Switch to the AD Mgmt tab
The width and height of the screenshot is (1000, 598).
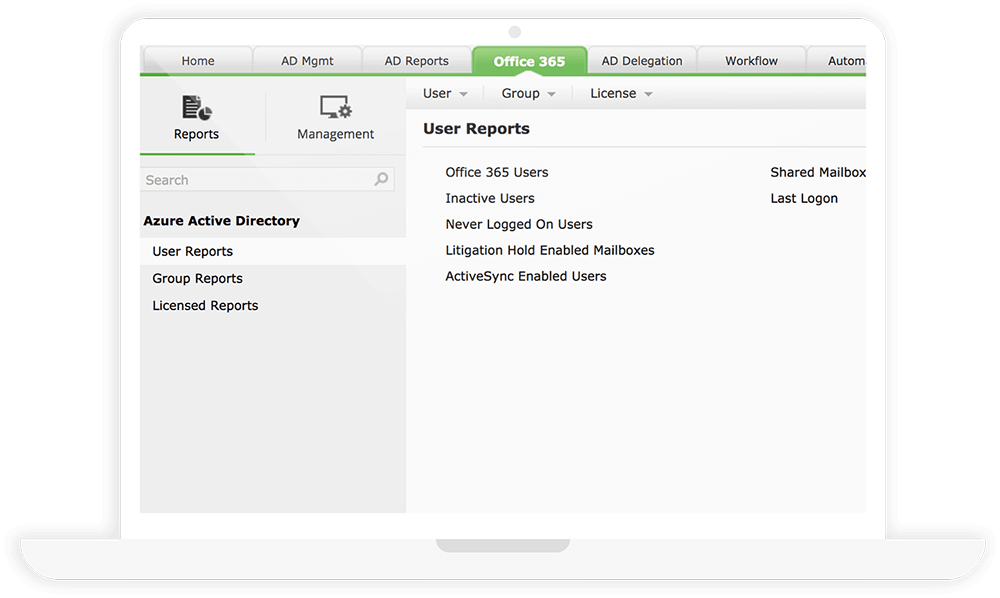pyautogui.click(x=307, y=61)
